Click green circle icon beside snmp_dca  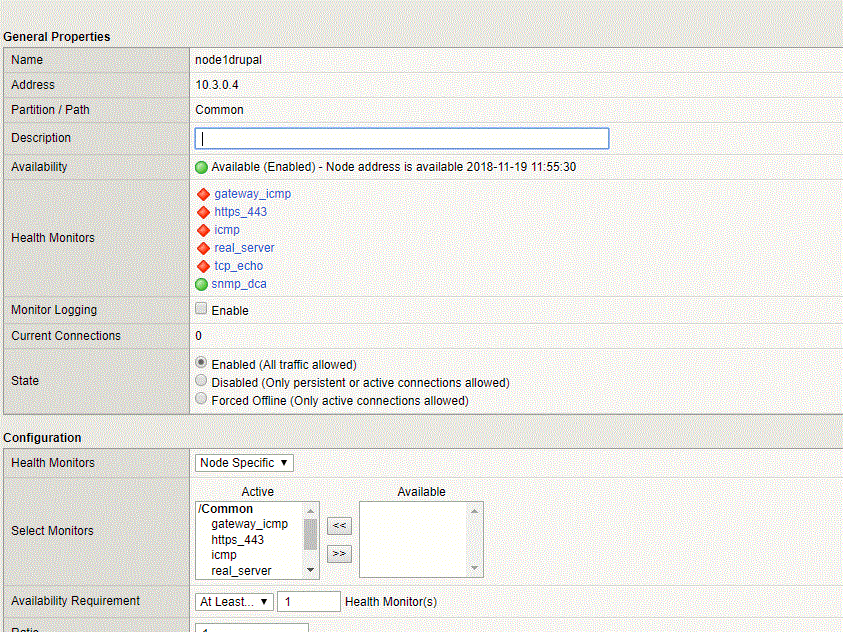(x=202, y=284)
